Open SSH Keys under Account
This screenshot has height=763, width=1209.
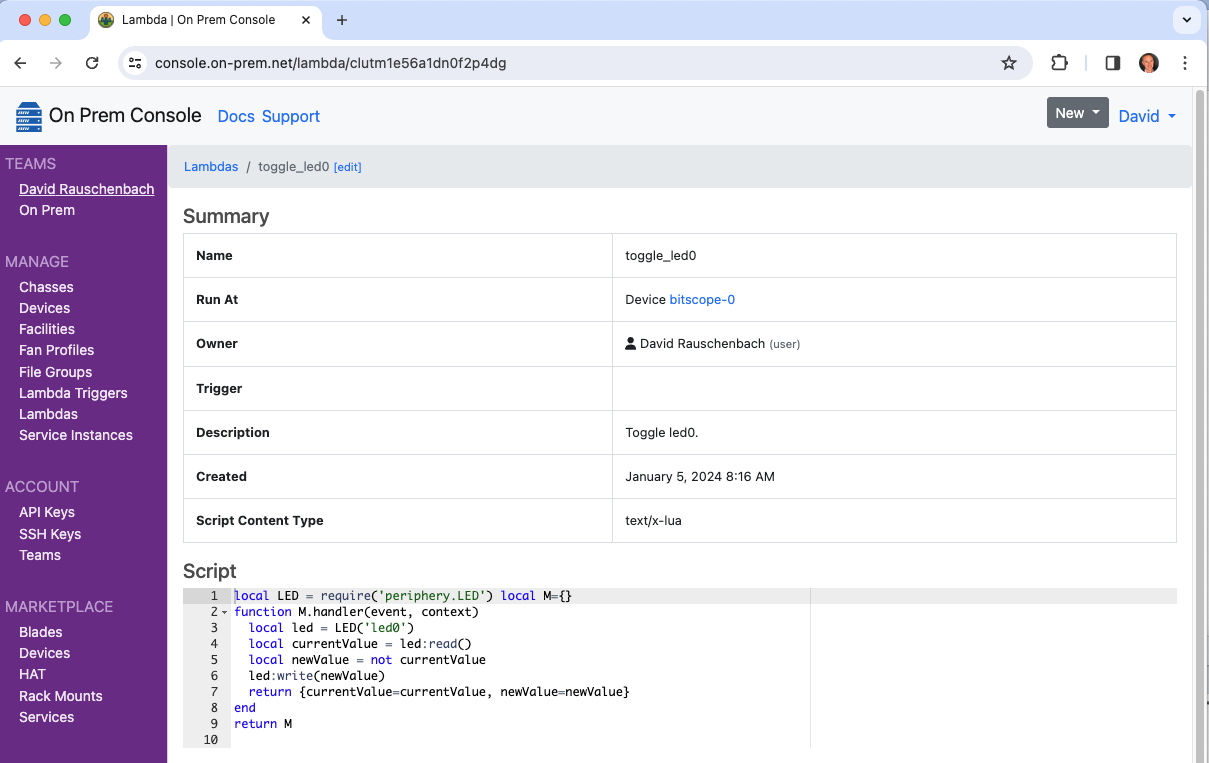pyautogui.click(x=50, y=534)
